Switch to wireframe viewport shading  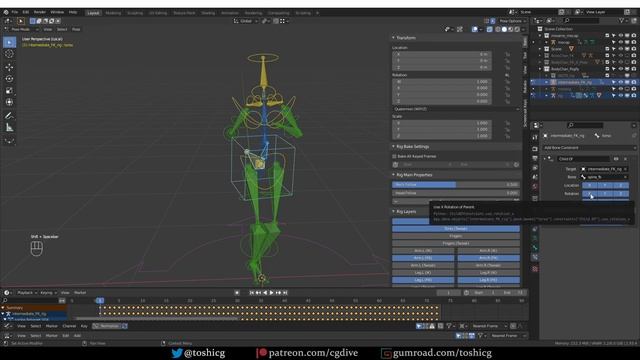[x=498, y=29]
